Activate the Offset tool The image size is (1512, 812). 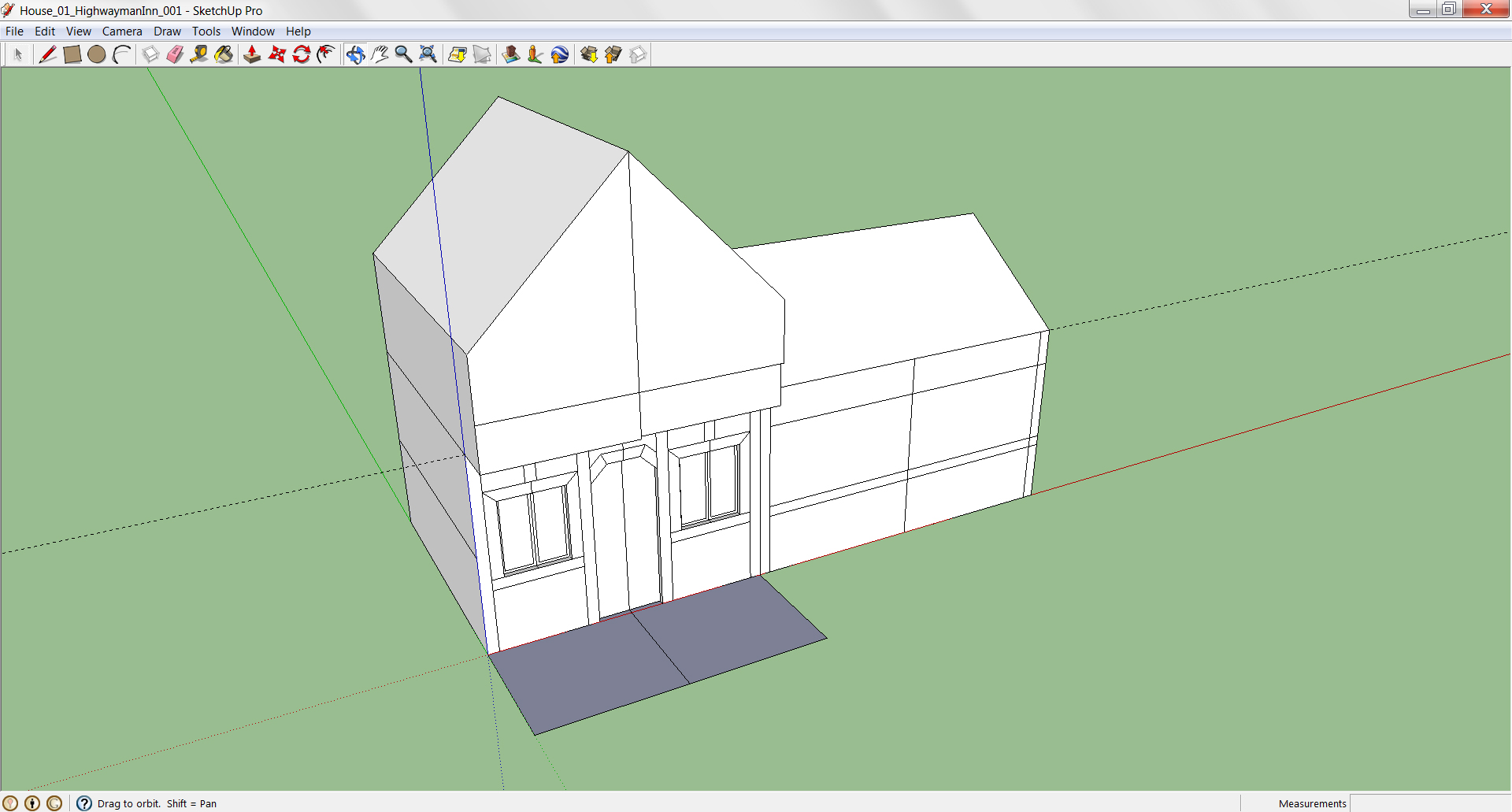click(x=326, y=54)
